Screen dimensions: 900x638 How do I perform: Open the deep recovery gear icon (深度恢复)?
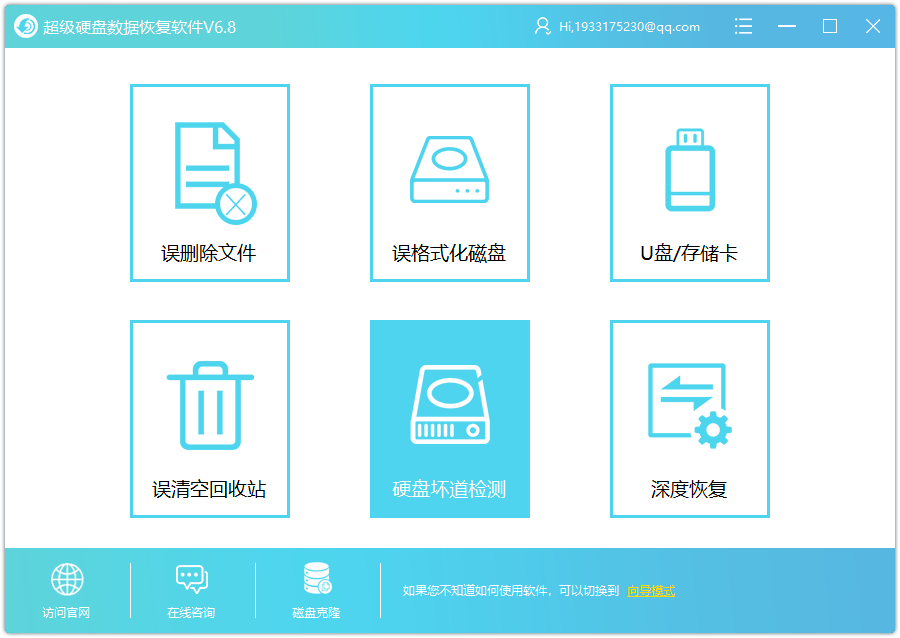click(689, 405)
